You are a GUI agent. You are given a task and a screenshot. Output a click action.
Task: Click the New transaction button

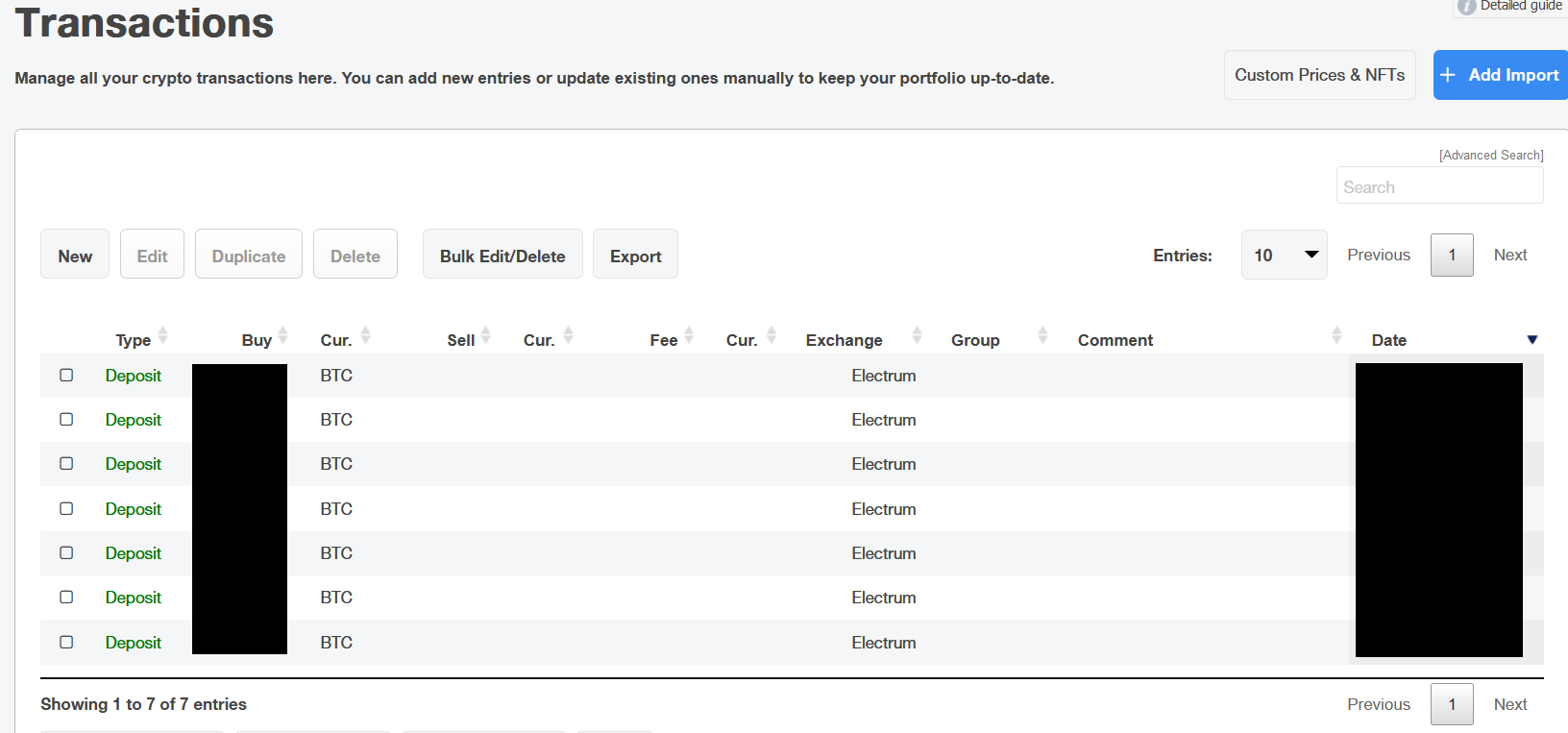(75, 254)
